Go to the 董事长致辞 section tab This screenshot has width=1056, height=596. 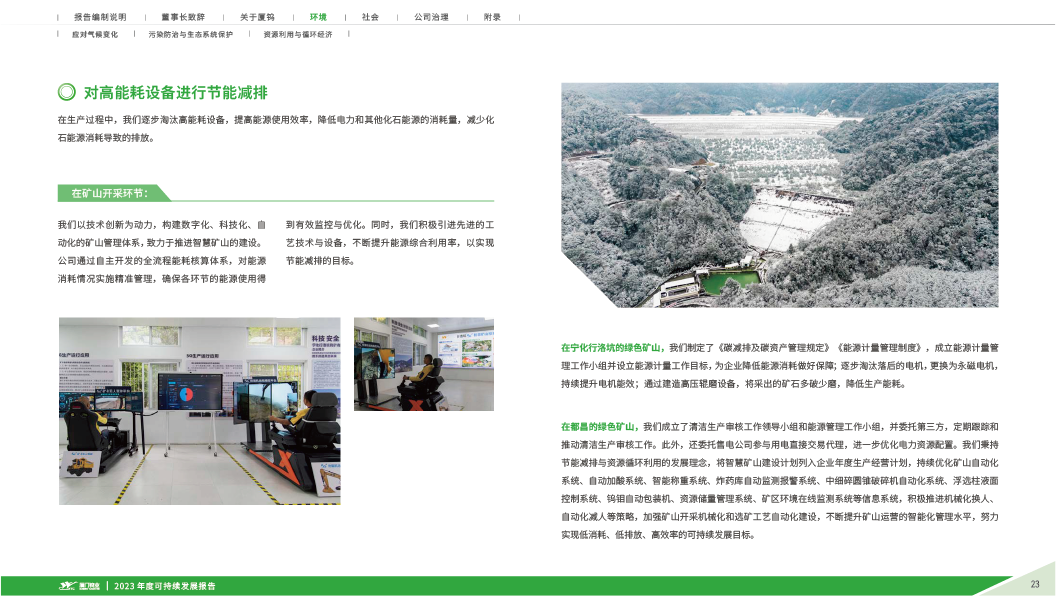pyautogui.click(x=181, y=18)
